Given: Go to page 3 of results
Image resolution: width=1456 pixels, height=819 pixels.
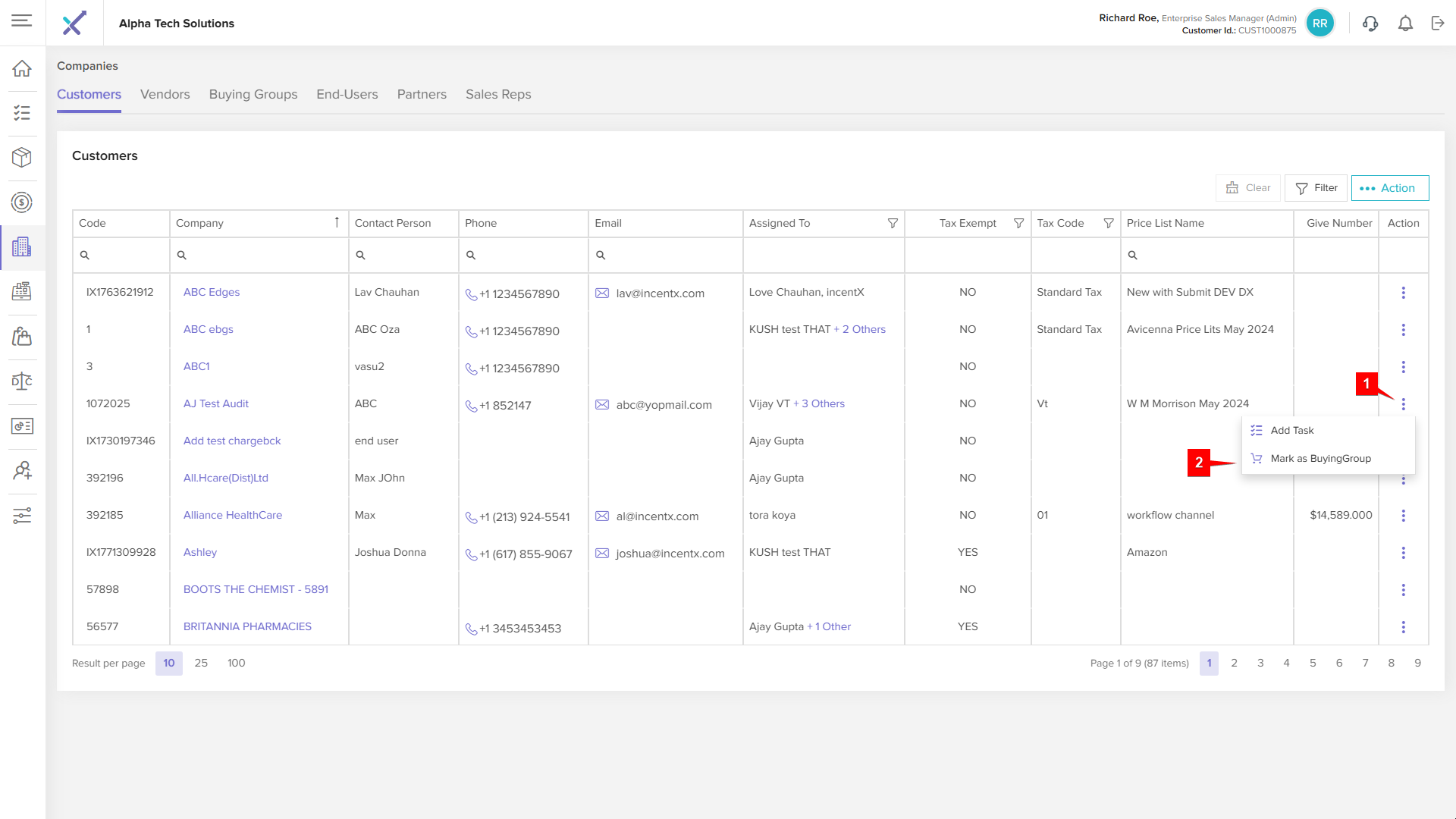Looking at the screenshot, I should pos(1260,664).
